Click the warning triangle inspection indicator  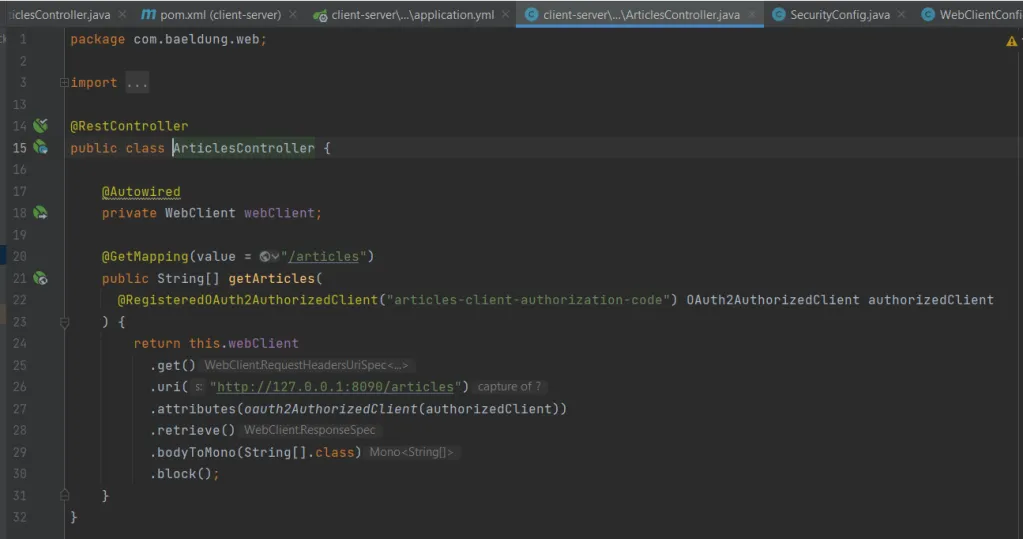(x=1011, y=41)
